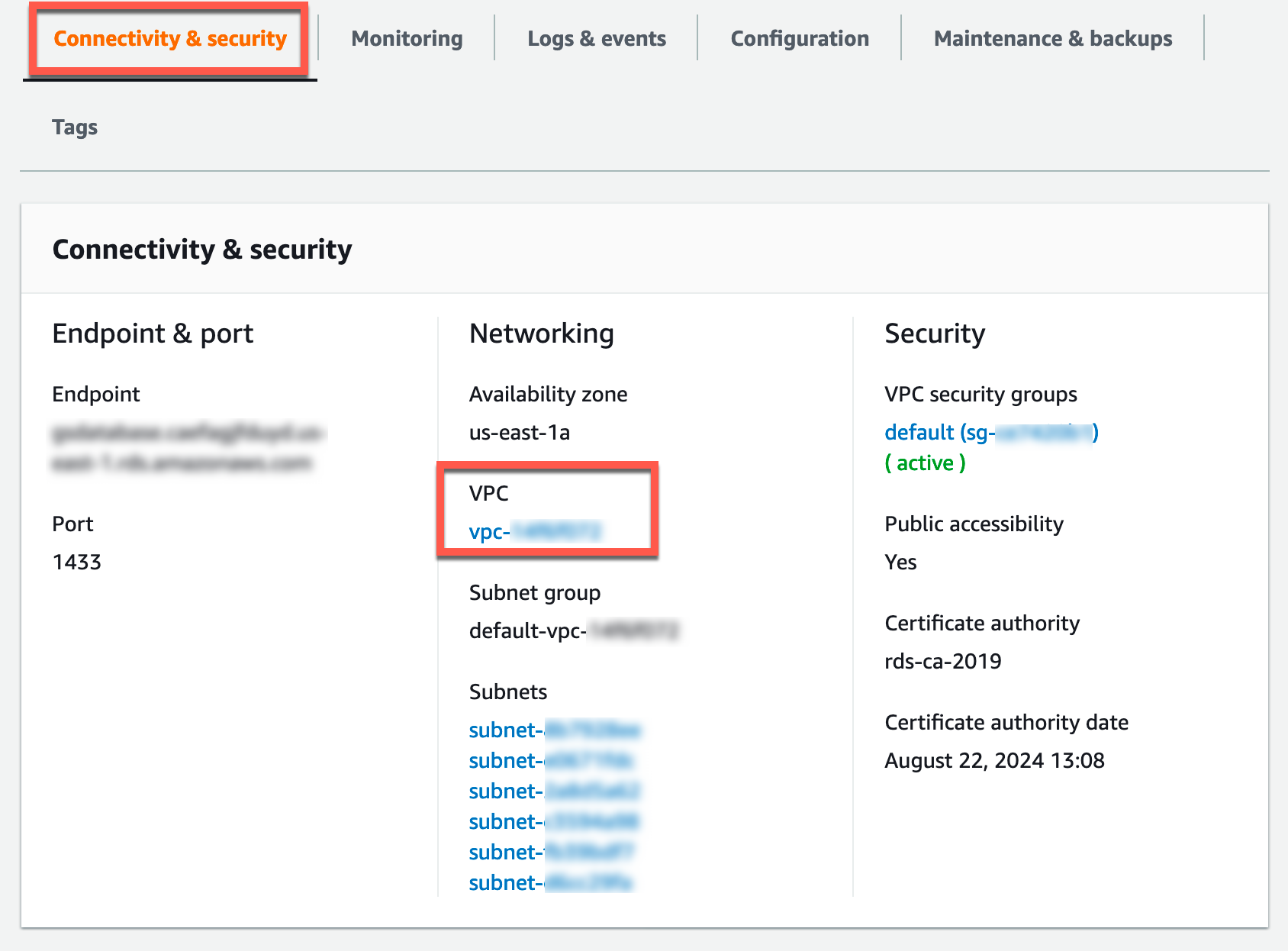Click the certificate authority value rds-ca-2019
The height and width of the screenshot is (951, 1288).
click(x=942, y=662)
